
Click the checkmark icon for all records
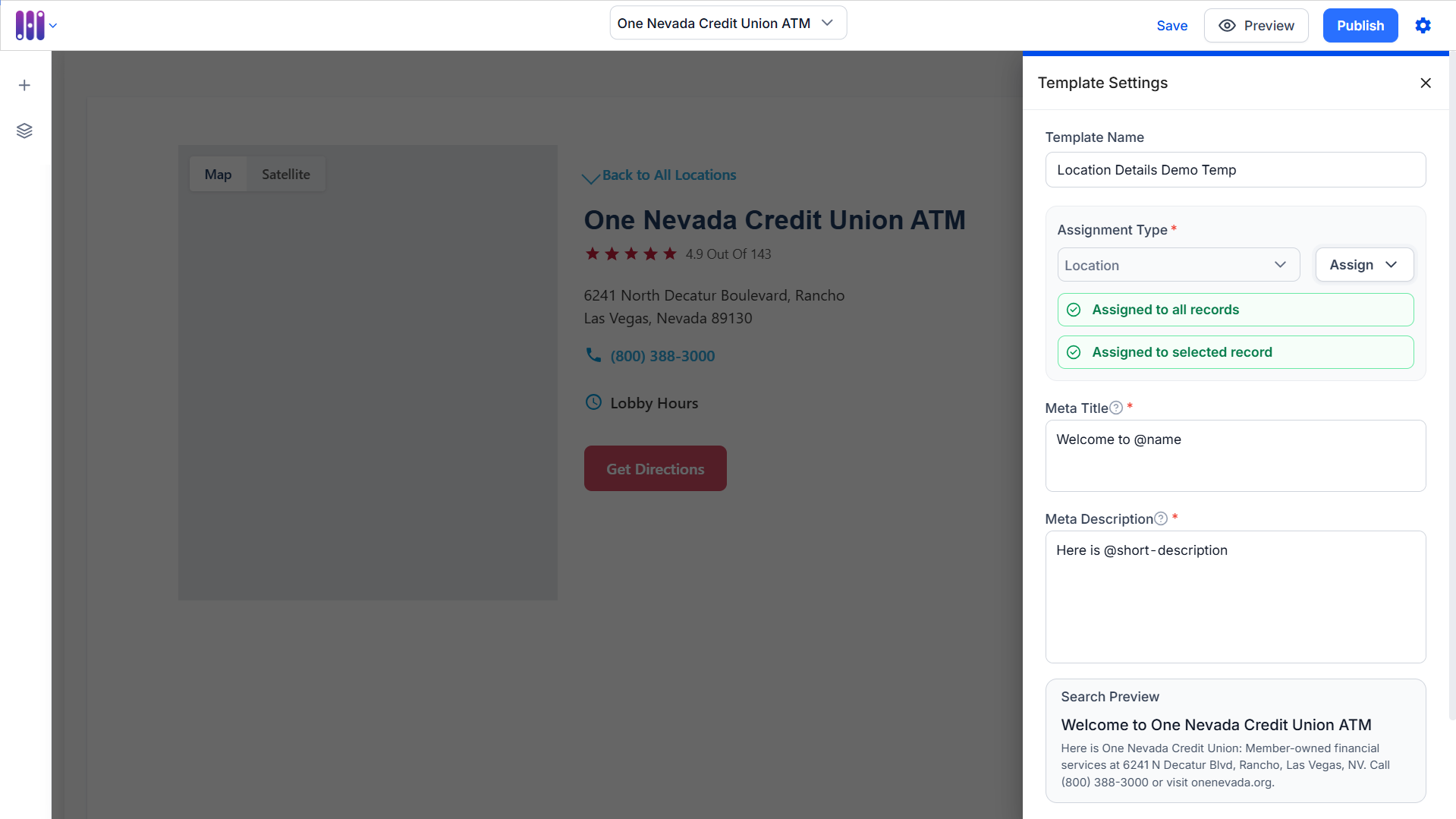click(x=1074, y=310)
